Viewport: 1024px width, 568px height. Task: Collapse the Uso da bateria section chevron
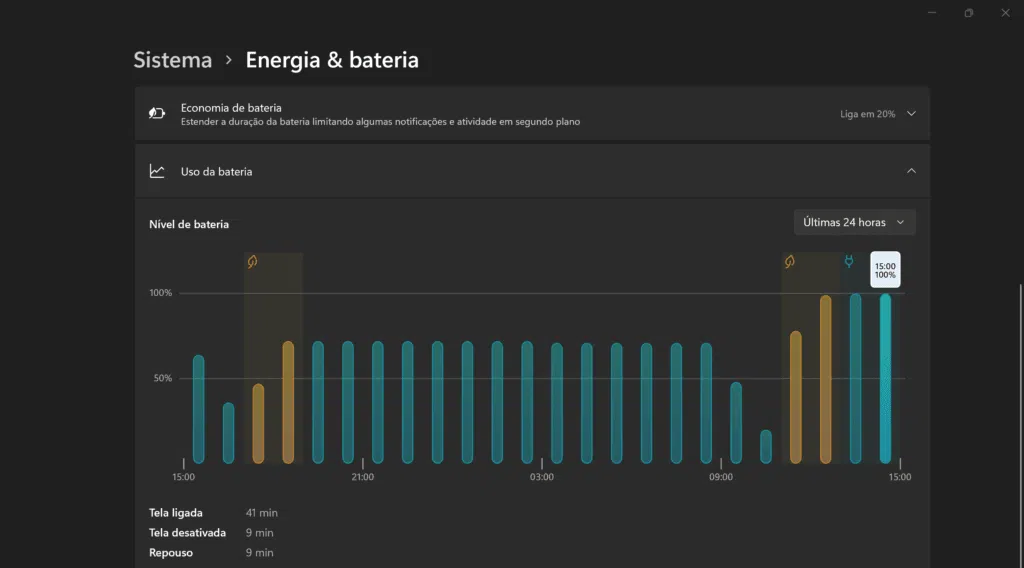click(911, 171)
